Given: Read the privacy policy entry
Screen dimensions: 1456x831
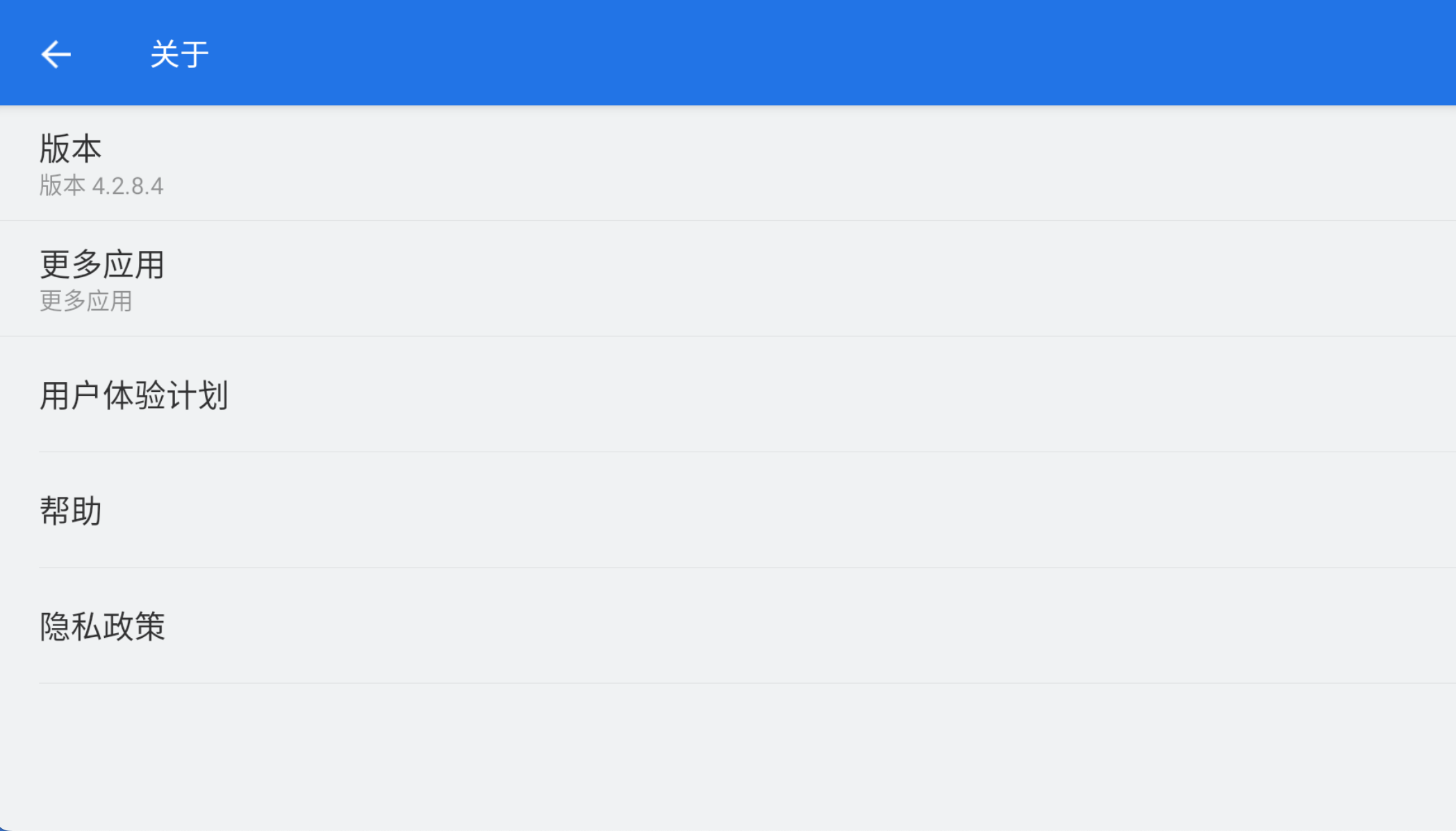Looking at the screenshot, I should pos(728,625).
